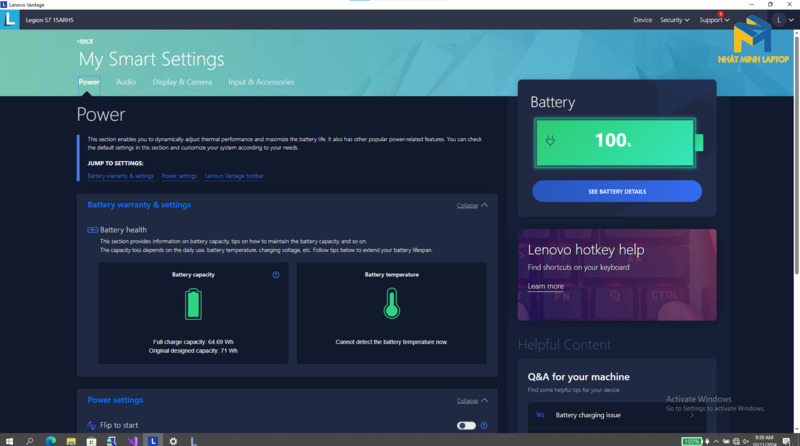Open Windows Settings gear in taskbar
Image resolution: width=800 pixels, height=446 pixels.
point(173,440)
